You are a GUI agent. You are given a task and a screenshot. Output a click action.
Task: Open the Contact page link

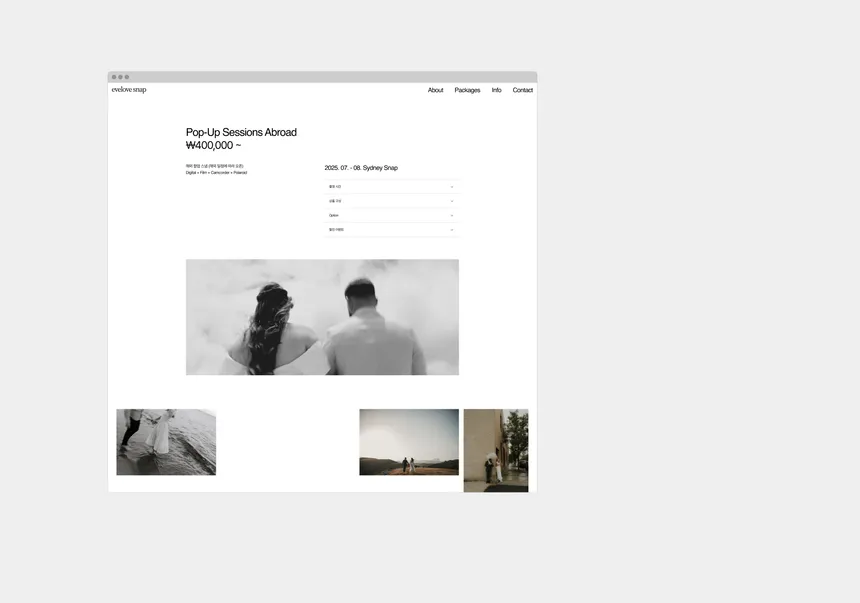pyautogui.click(x=522, y=90)
